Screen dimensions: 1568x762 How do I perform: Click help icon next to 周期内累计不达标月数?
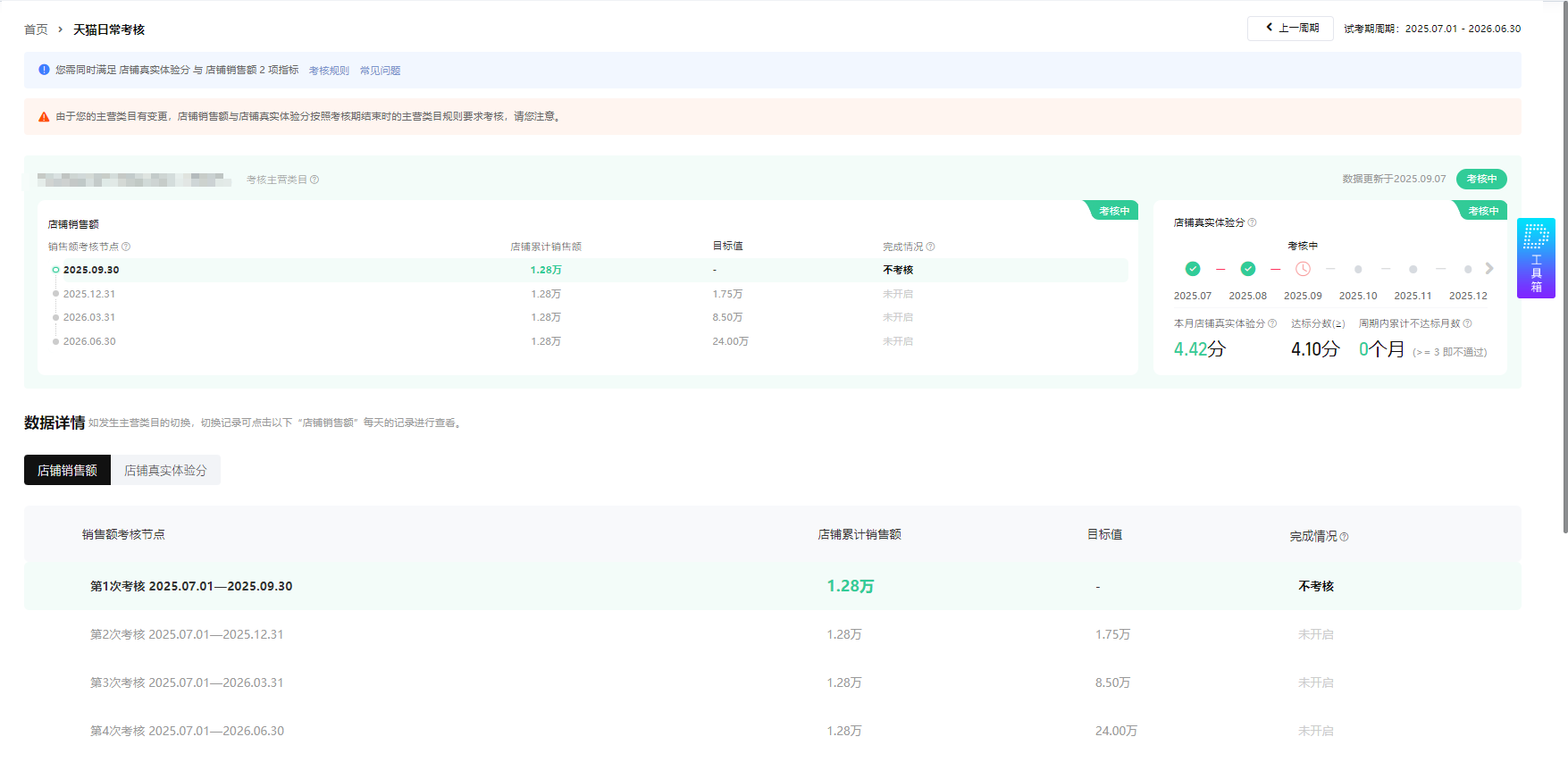click(x=1467, y=324)
